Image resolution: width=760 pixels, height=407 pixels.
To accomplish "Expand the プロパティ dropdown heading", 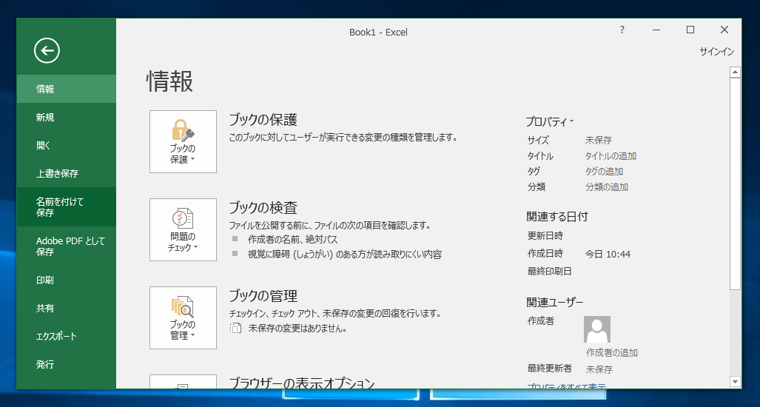I will point(550,122).
